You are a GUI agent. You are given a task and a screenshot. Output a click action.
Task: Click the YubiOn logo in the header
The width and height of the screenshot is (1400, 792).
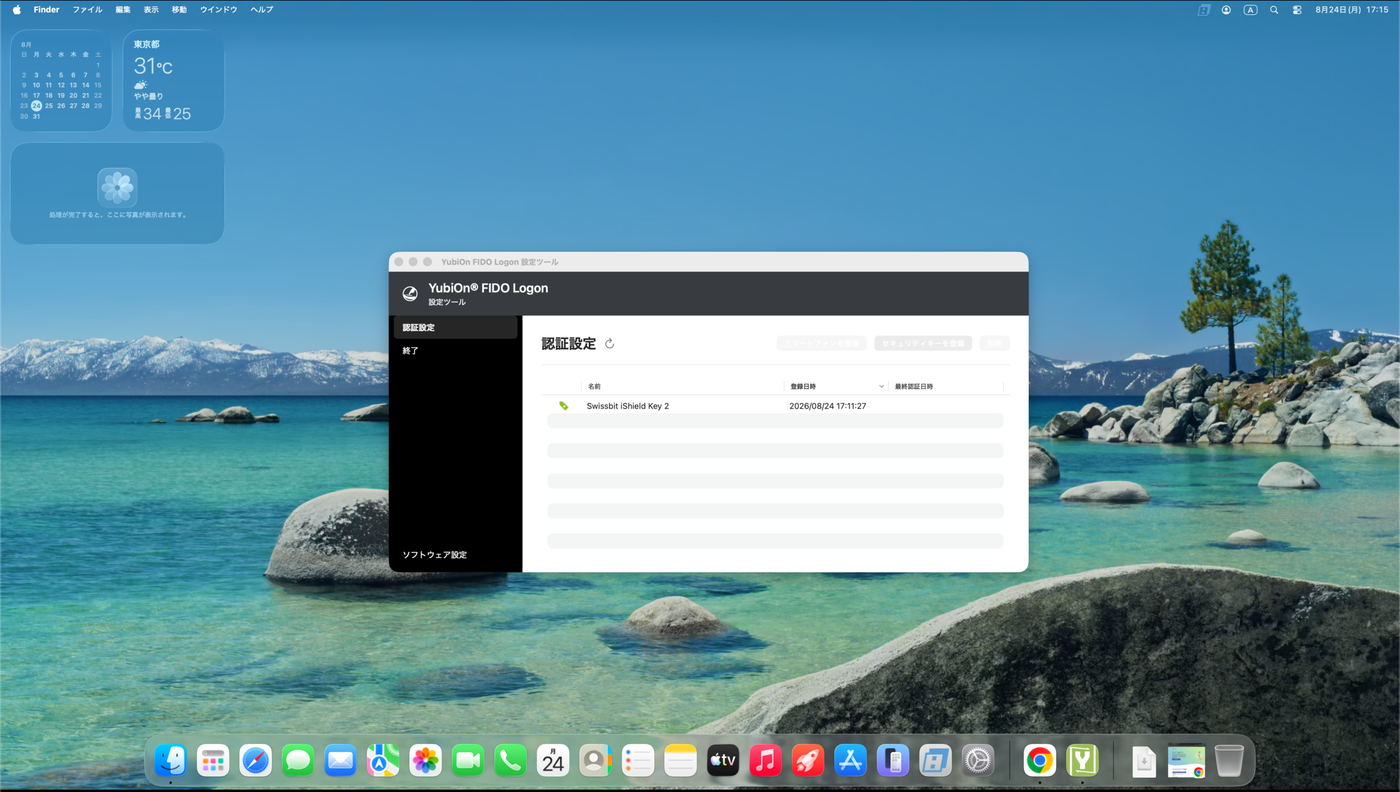[x=410, y=293]
